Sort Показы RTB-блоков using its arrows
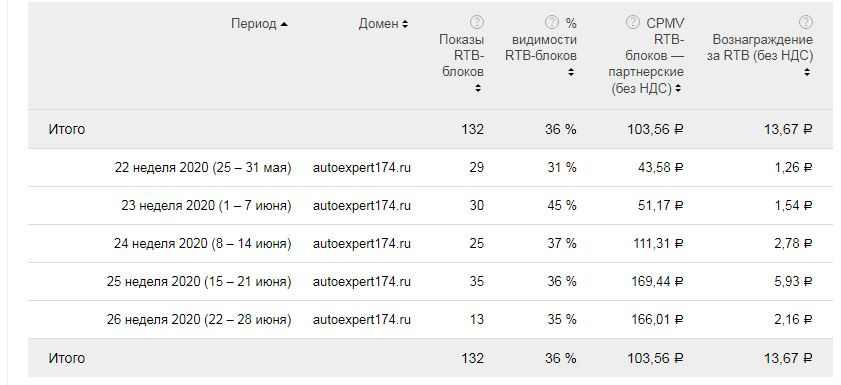 477,88
